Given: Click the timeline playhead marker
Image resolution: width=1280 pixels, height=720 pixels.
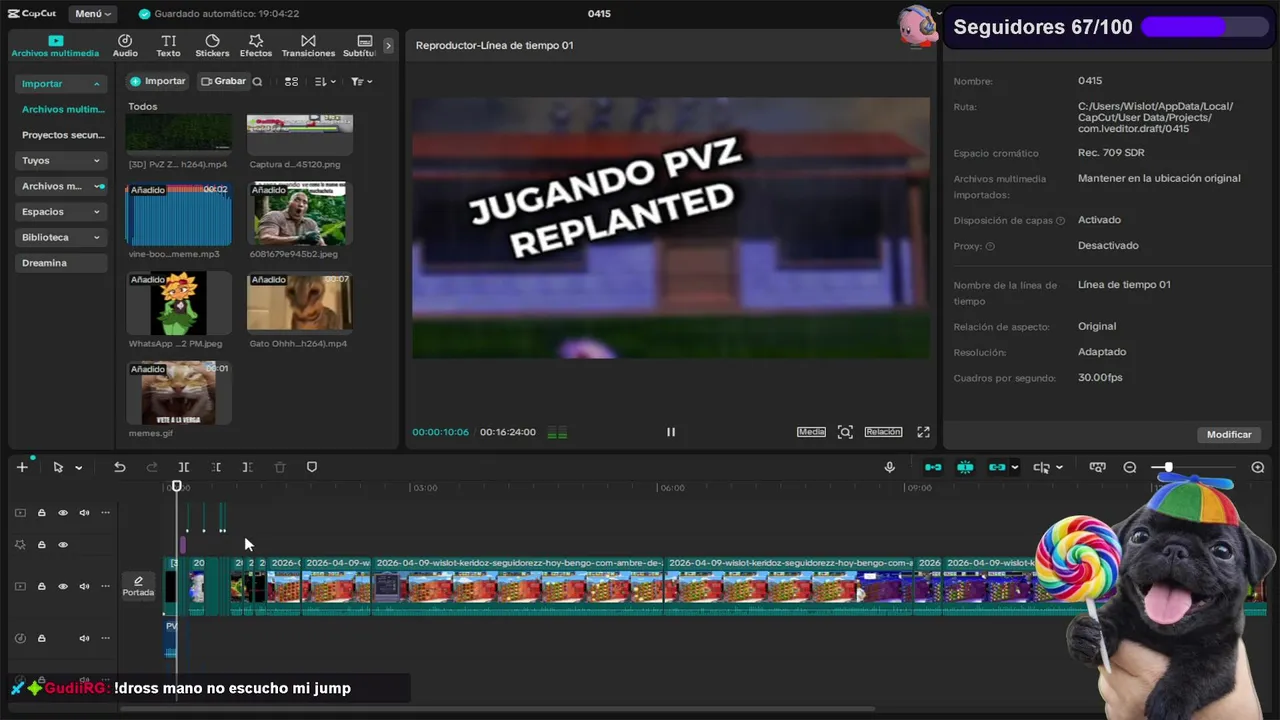Looking at the screenshot, I should point(177,487).
